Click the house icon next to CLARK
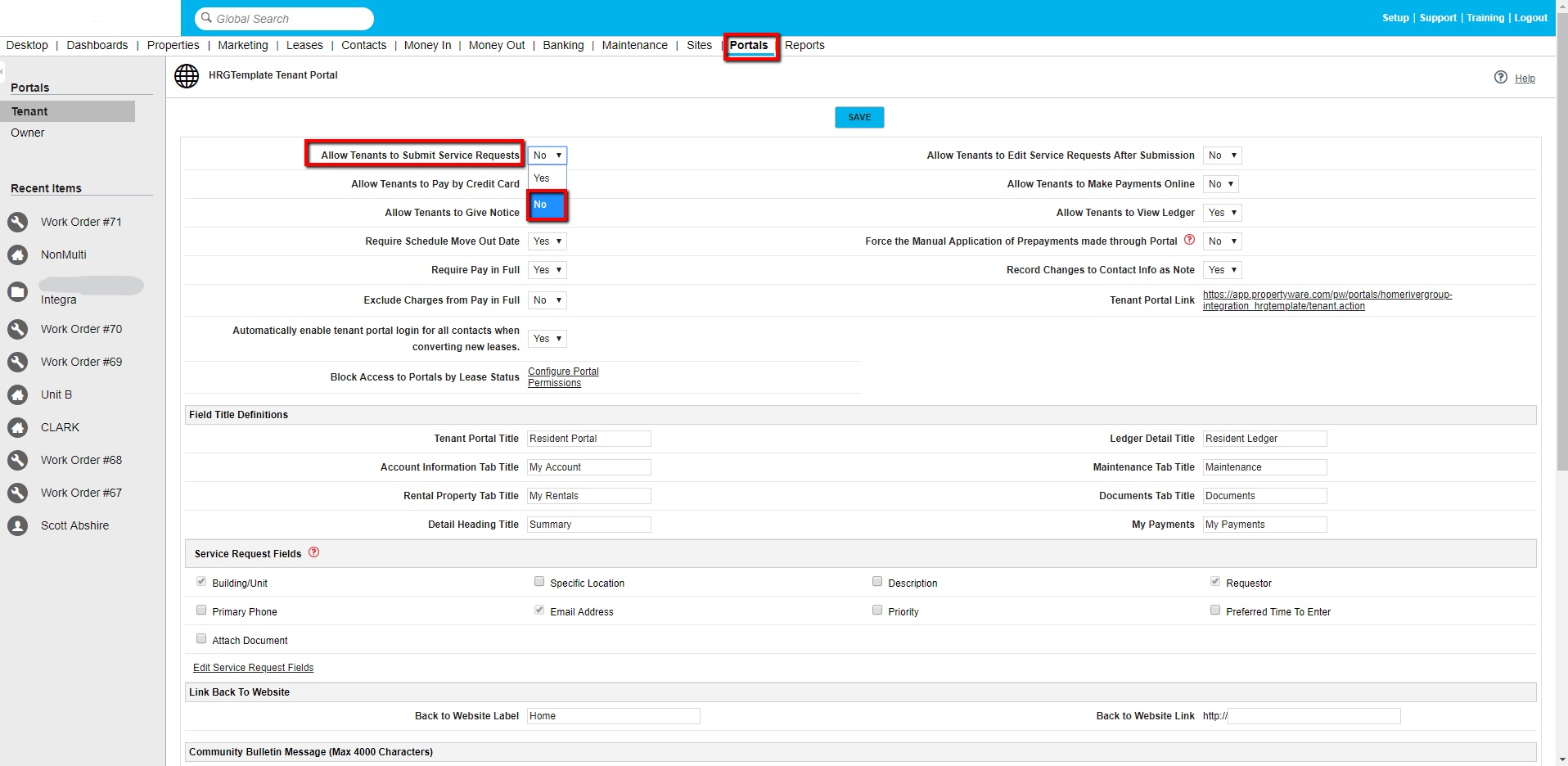The width and height of the screenshot is (1568, 766). click(x=18, y=427)
